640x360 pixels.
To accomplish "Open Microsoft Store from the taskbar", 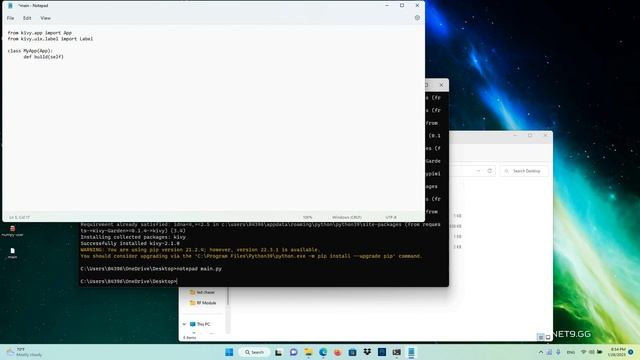I will pyautogui.click(x=352, y=352).
